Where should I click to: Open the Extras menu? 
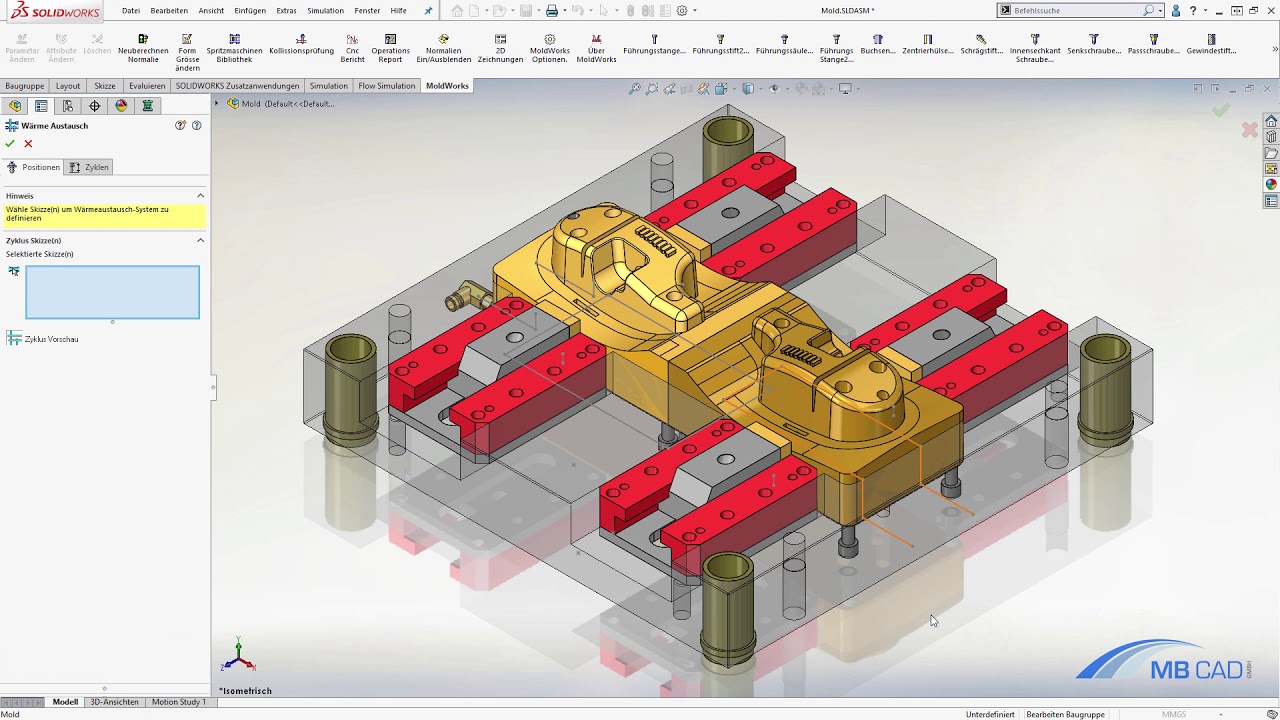tap(286, 10)
